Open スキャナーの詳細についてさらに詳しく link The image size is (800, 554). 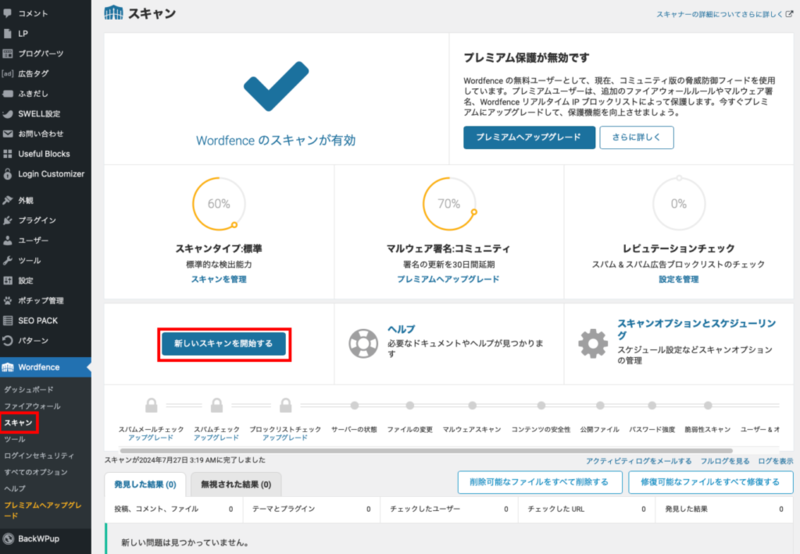724,14
